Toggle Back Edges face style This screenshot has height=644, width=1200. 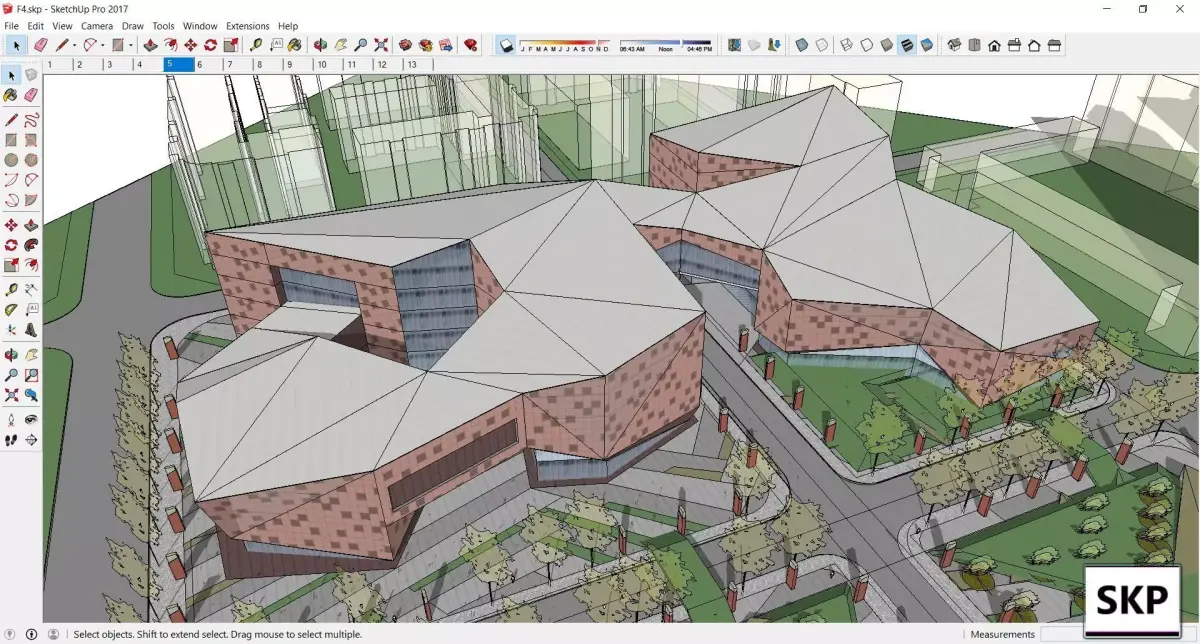pos(821,45)
